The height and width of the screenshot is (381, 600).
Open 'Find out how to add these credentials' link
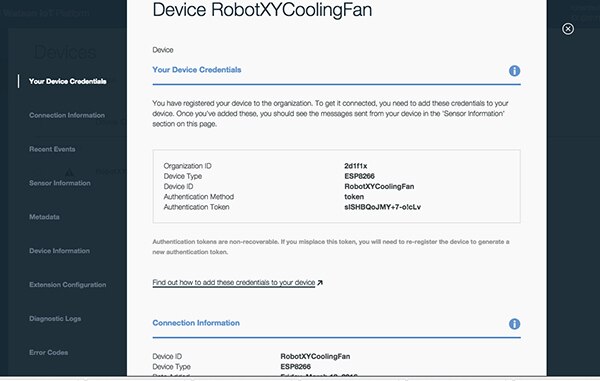click(234, 283)
